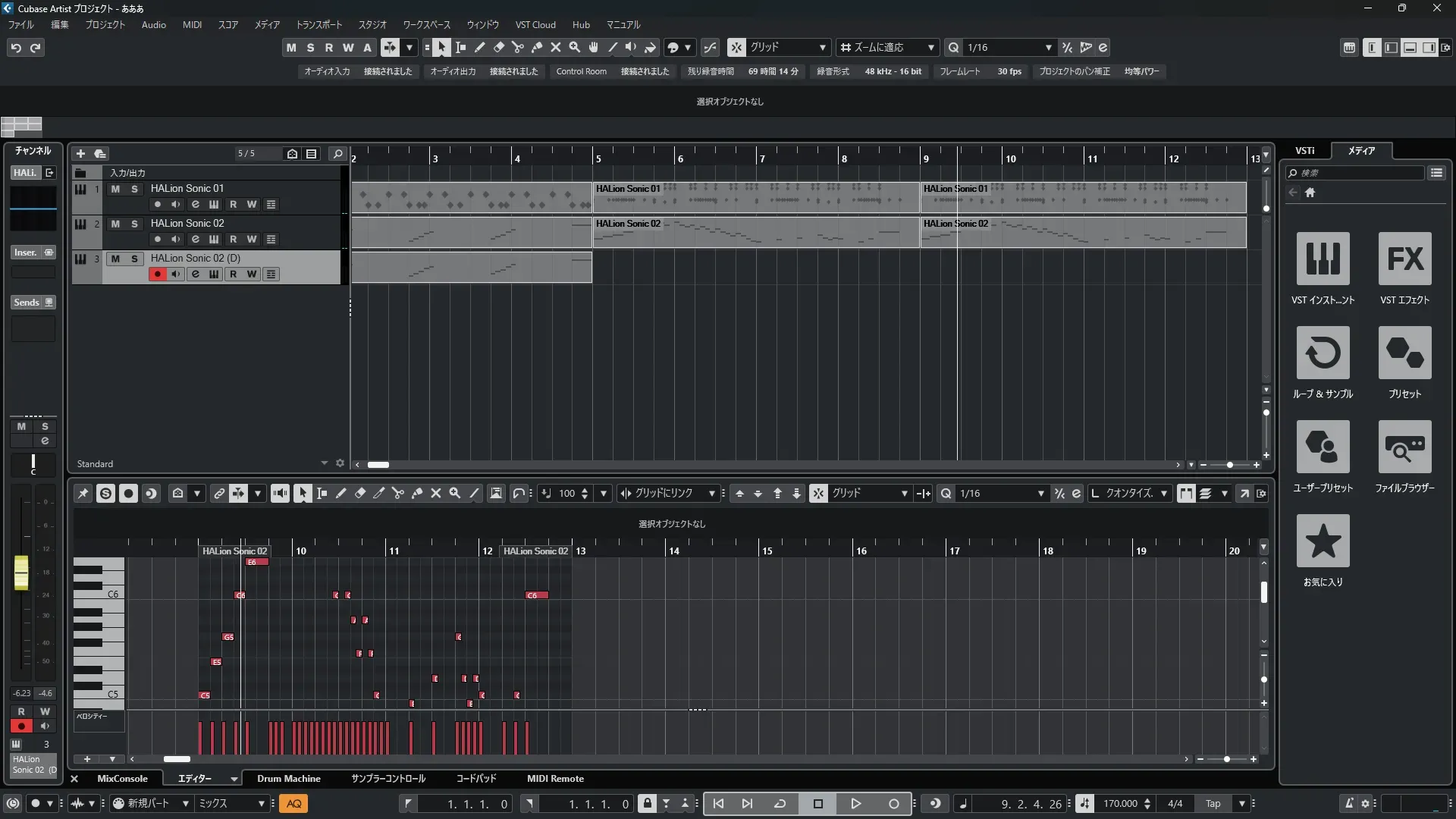Open the grid type dropdown in top toolbar
Screen dimensions: 1456x819
point(822,47)
